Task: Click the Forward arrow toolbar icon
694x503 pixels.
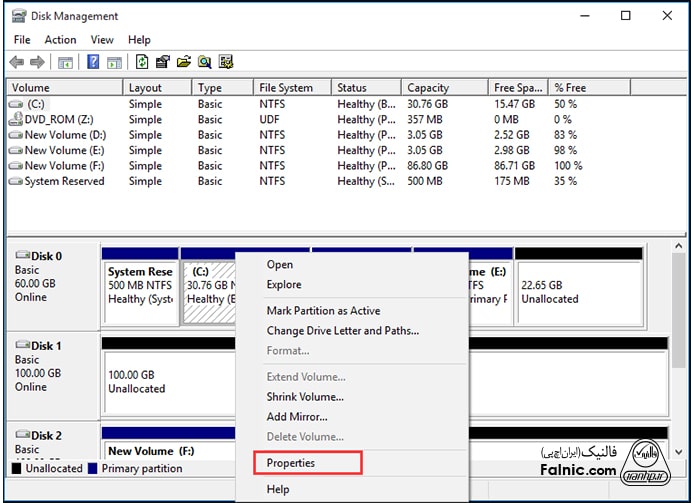Action: coord(37,62)
